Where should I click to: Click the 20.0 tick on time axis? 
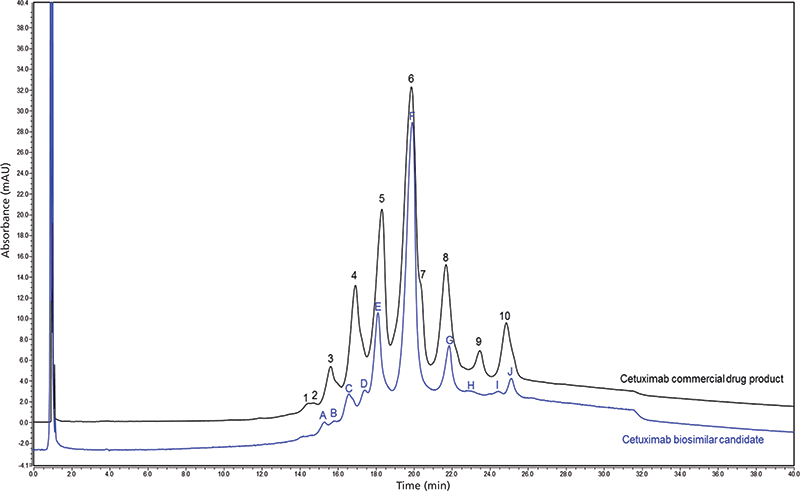[x=414, y=474]
